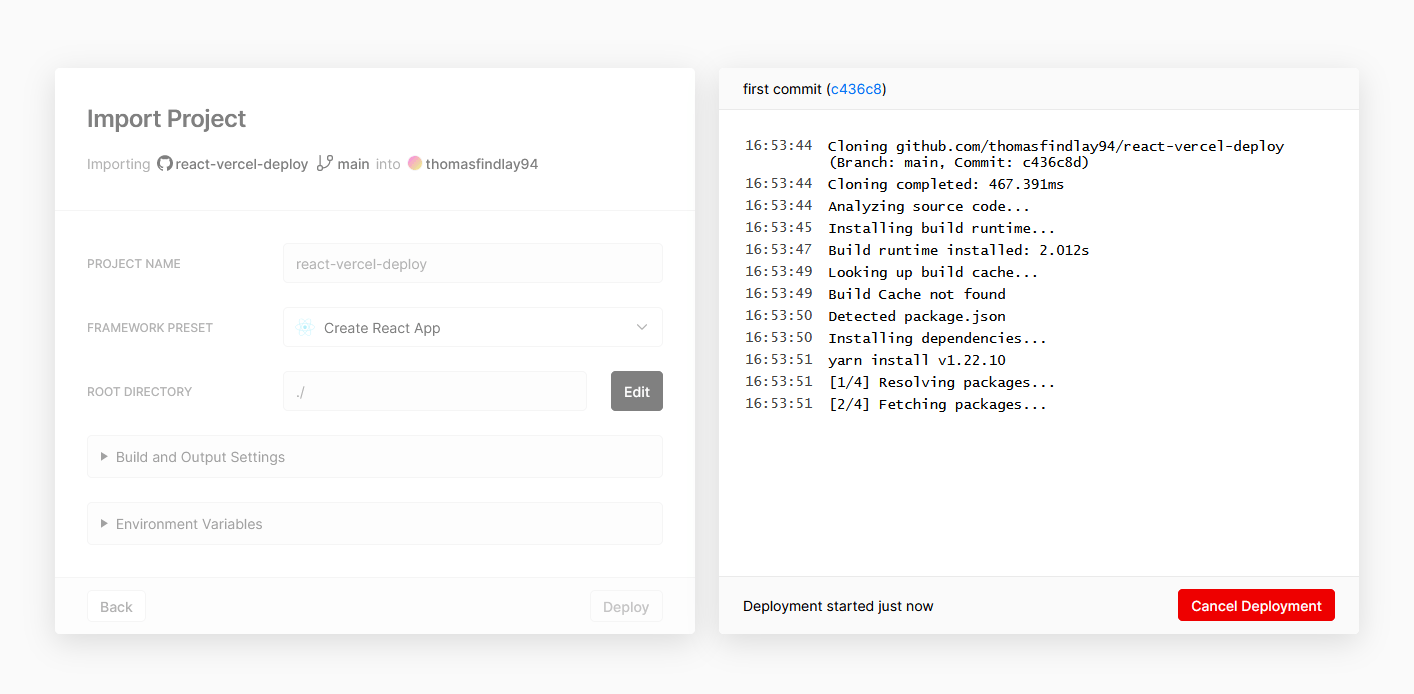Click the react-vercel-deploy repository name

(242, 164)
